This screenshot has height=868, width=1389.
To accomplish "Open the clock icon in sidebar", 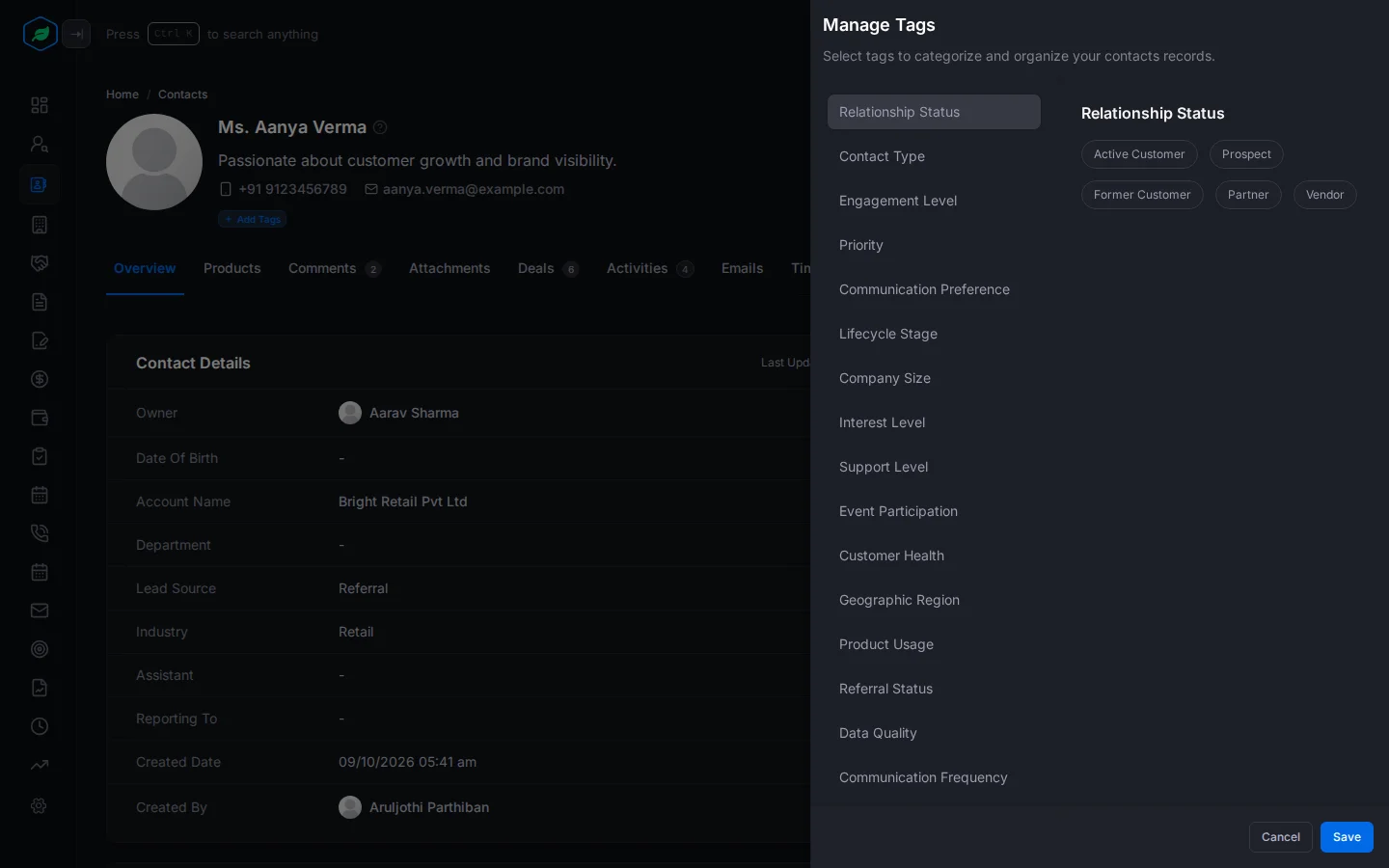I will coord(40,726).
